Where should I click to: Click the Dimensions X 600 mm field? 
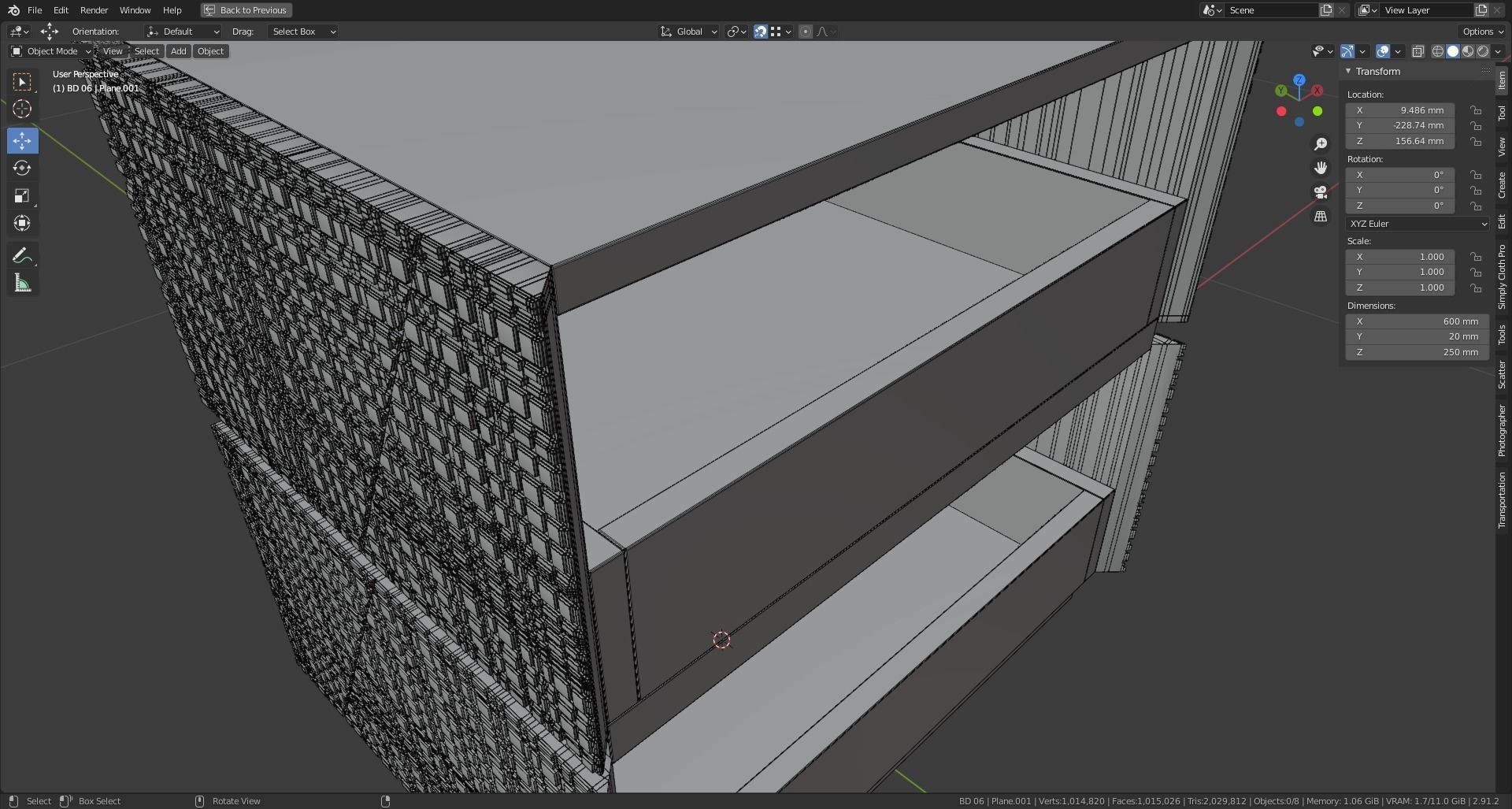[x=1417, y=321]
